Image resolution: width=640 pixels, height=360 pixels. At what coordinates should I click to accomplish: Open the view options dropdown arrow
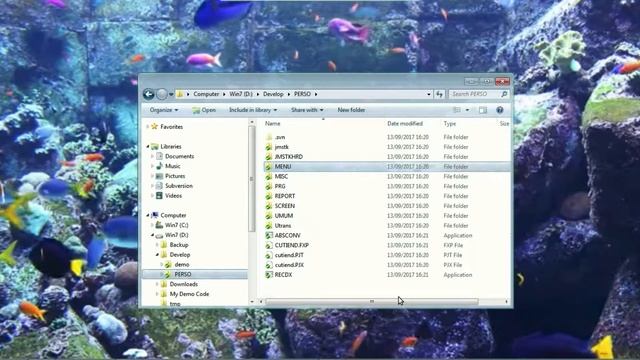467,110
